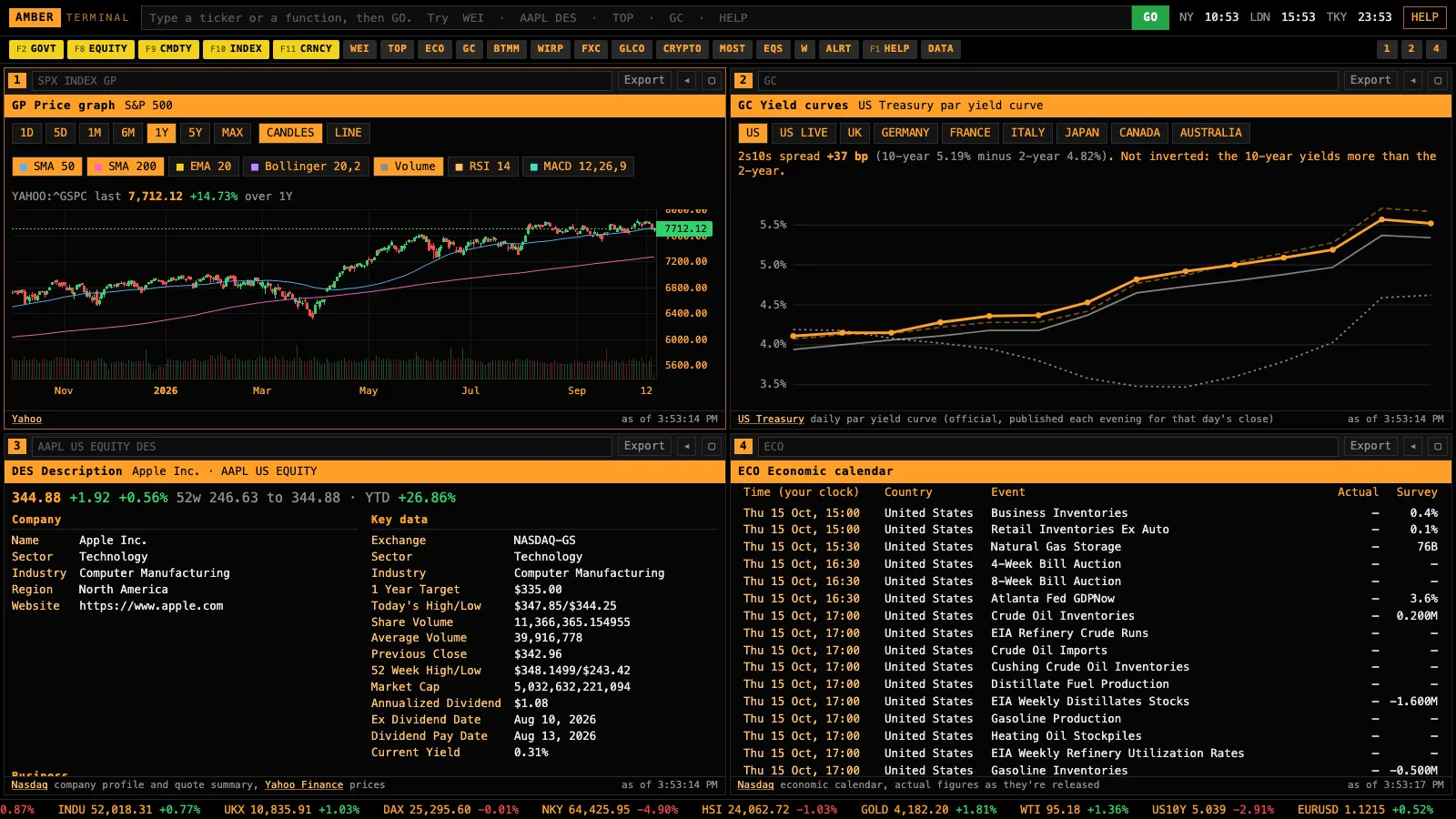Viewport: 1456px width, 819px height.
Task: Switch to the four-panel layout button 4
Action: point(1436,49)
